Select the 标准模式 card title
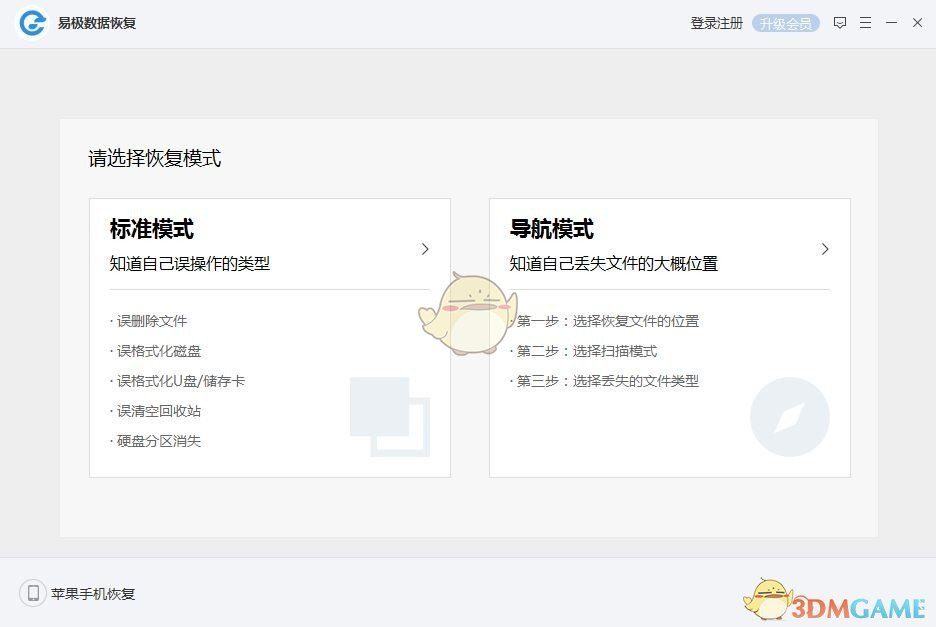936x627 pixels. click(152, 229)
